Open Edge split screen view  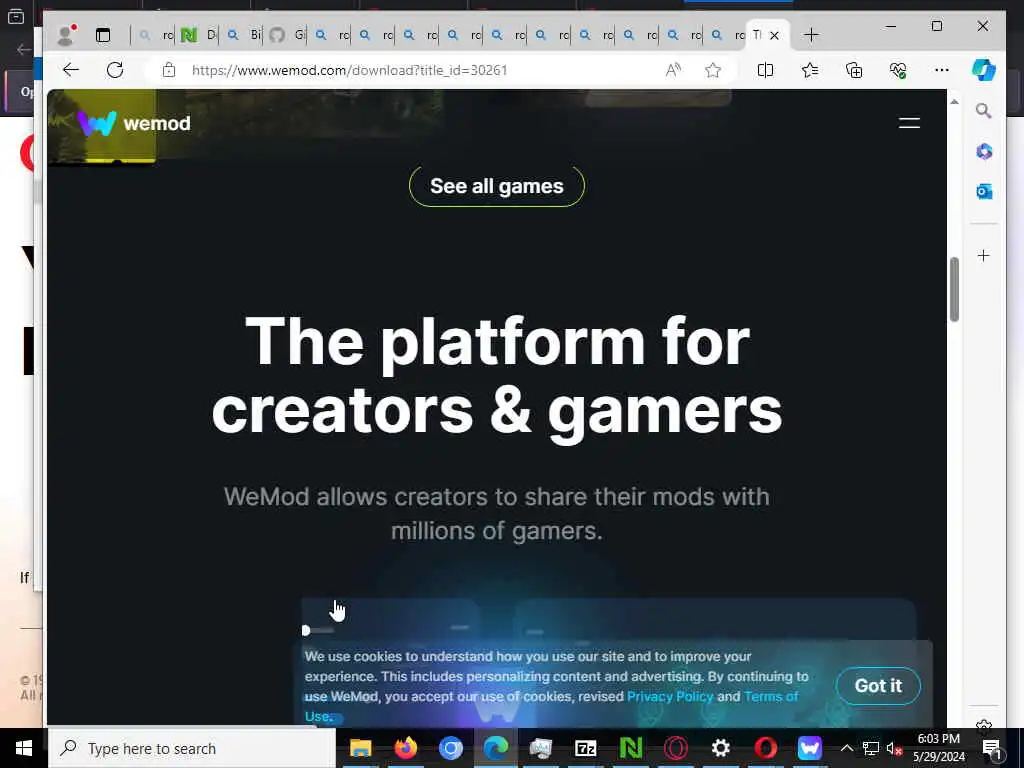coord(765,70)
